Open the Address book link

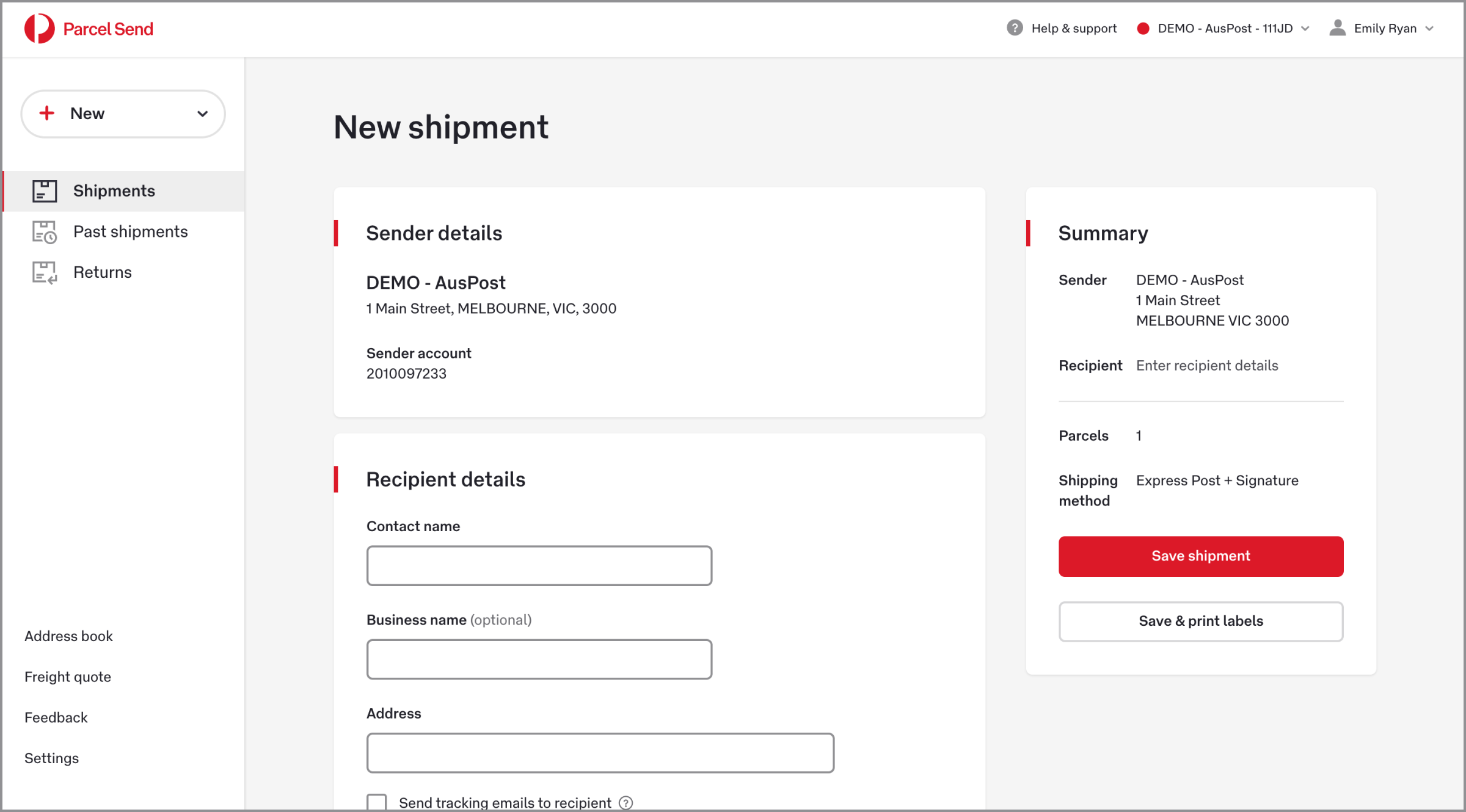(68, 636)
